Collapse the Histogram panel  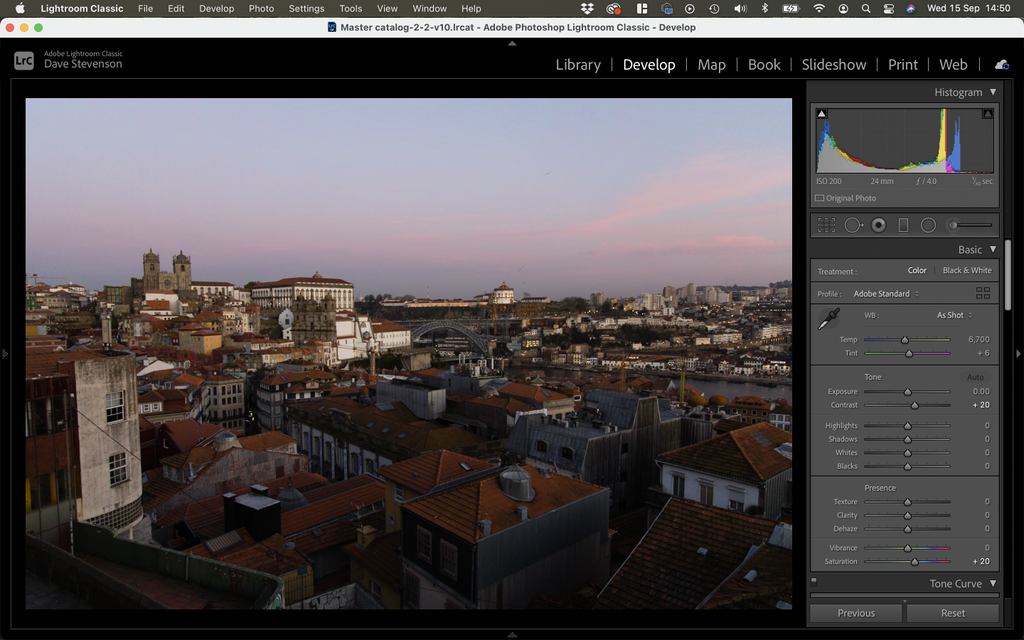coord(993,92)
